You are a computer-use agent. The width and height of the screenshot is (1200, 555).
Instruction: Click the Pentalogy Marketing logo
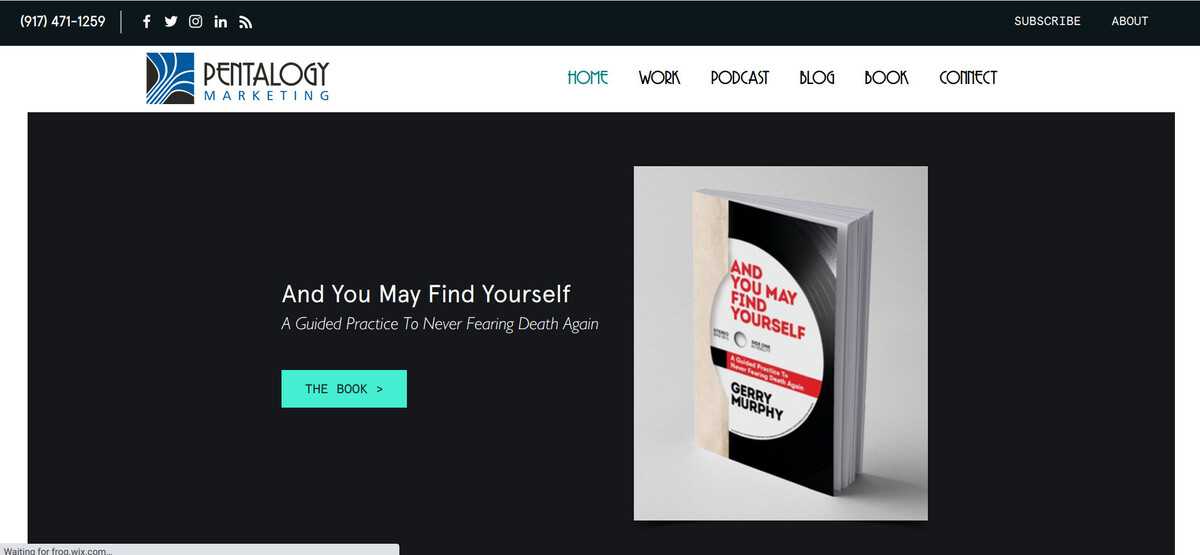coord(238,78)
